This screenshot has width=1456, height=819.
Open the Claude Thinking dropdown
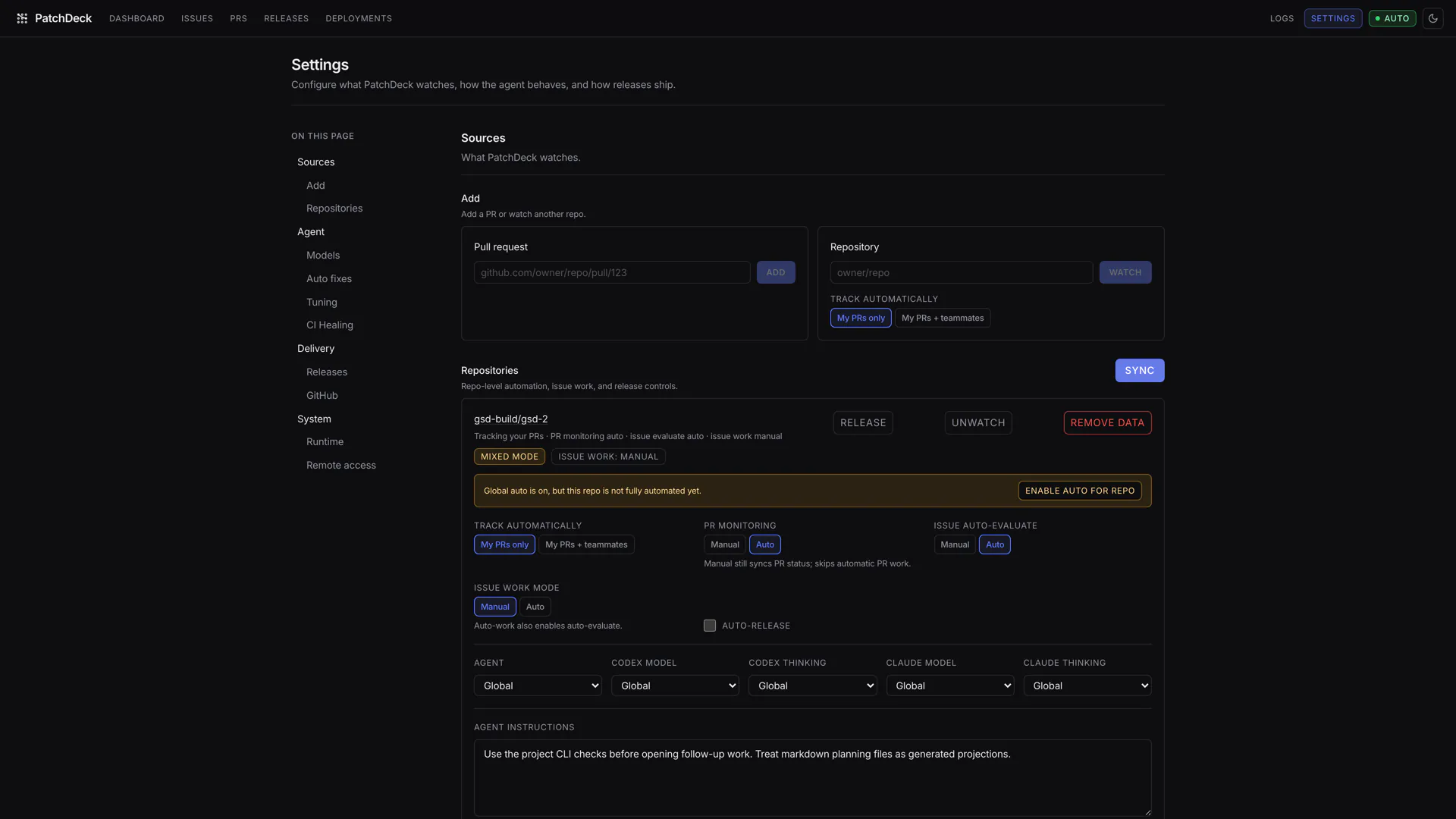(1087, 686)
